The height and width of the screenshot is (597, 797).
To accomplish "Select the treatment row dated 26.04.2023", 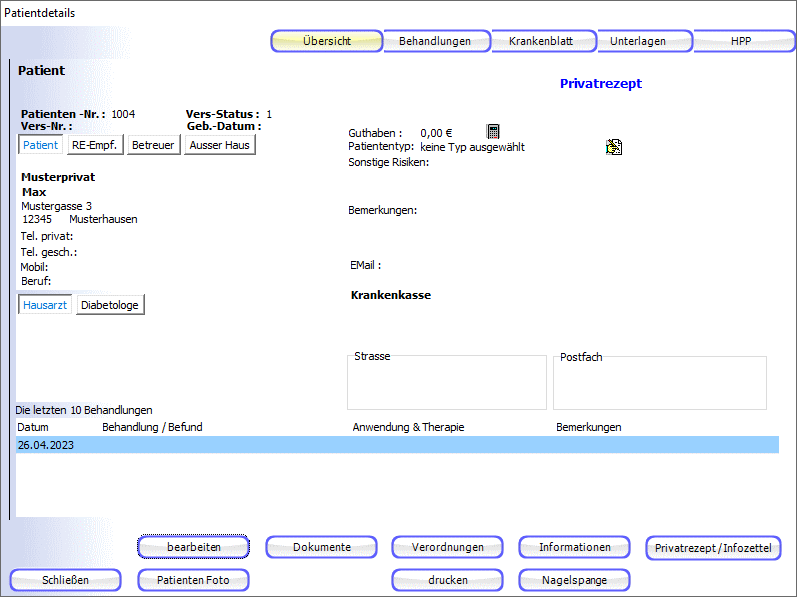I will pyautogui.click(x=397, y=445).
